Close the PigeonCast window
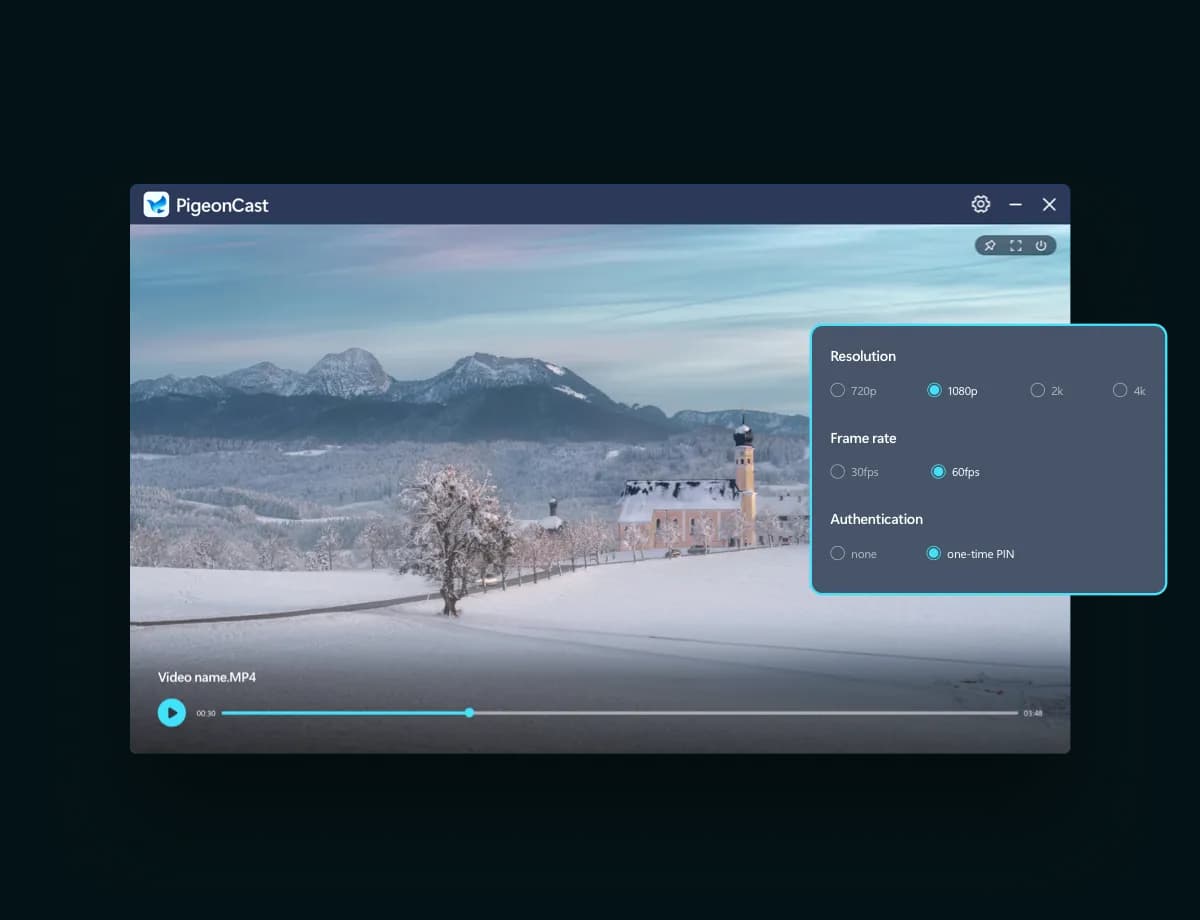The image size is (1200, 920). click(x=1049, y=204)
